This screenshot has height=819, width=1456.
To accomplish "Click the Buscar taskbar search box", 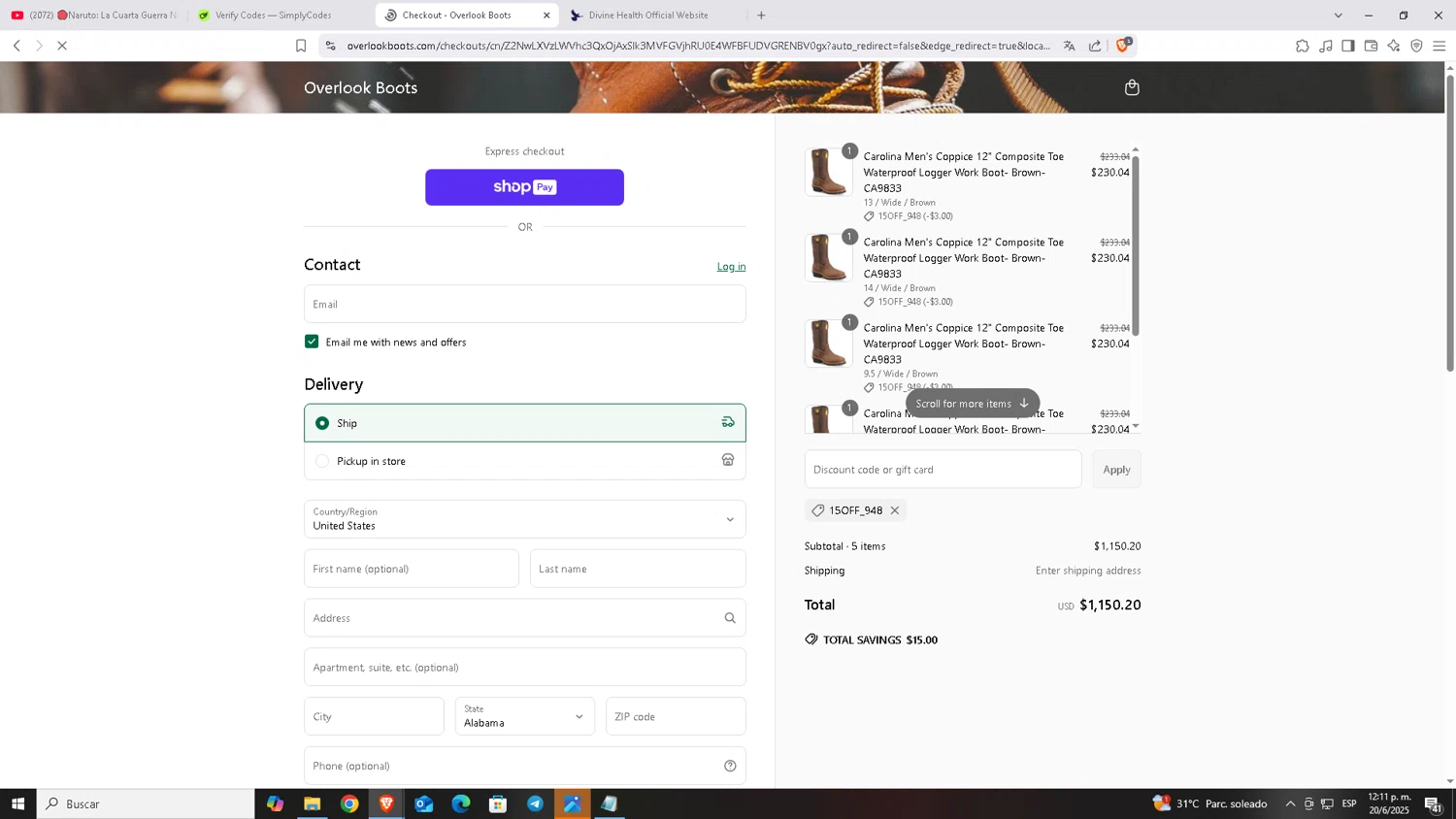I will pyautogui.click(x=146, y=803).
